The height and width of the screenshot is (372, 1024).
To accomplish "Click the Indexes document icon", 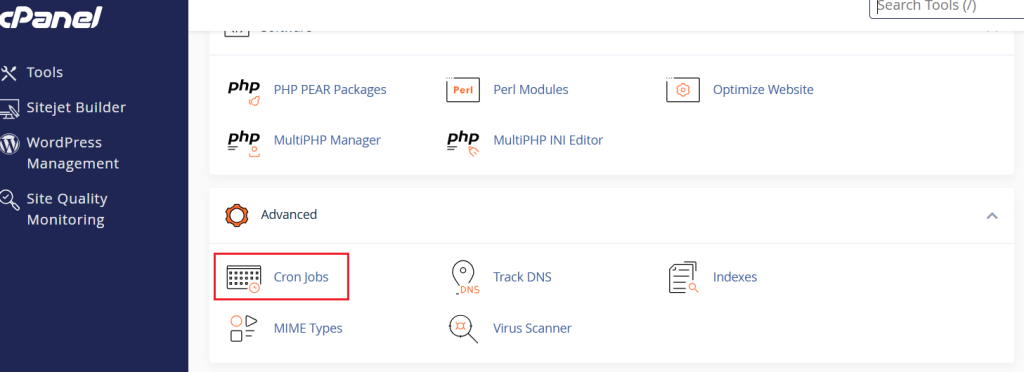I will [x=683, y=278].
